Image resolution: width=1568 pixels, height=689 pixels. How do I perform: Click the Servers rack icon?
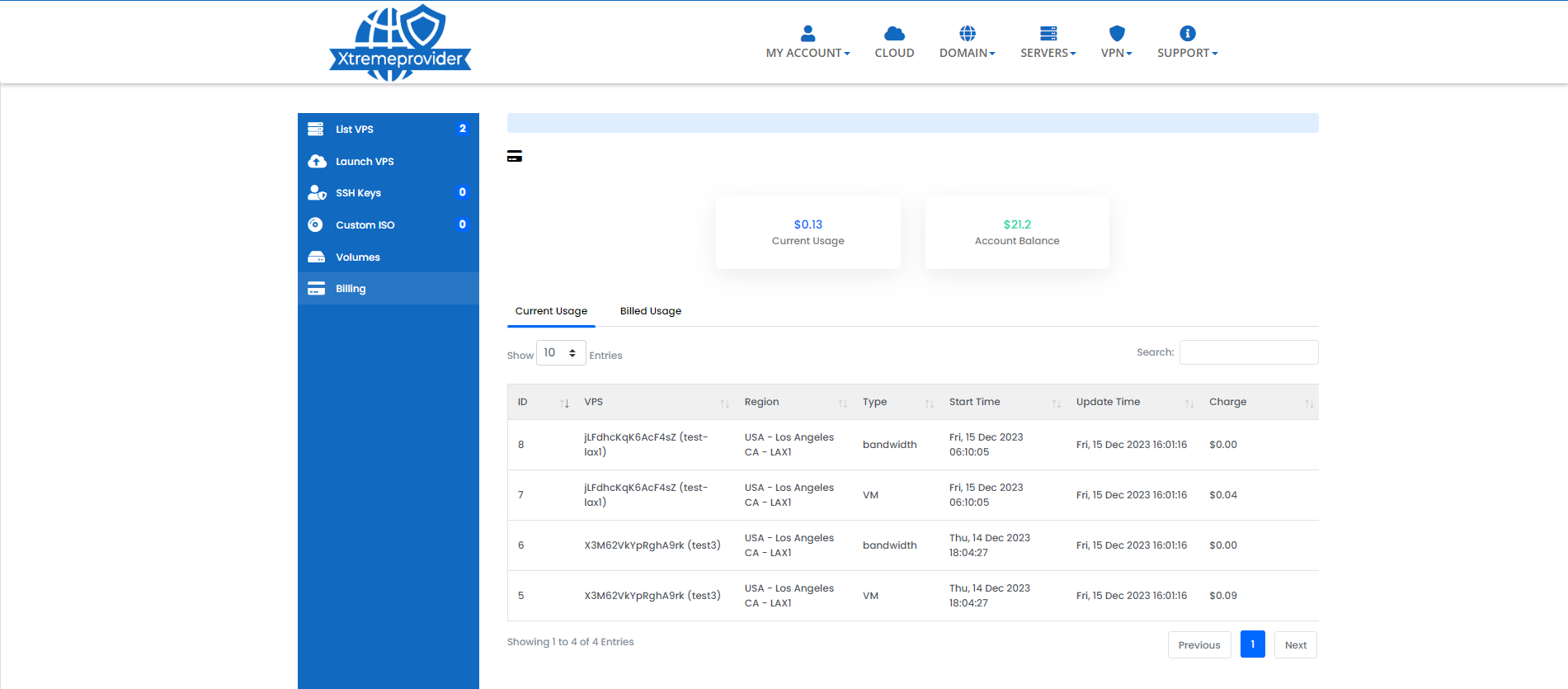click(1048, 33)
